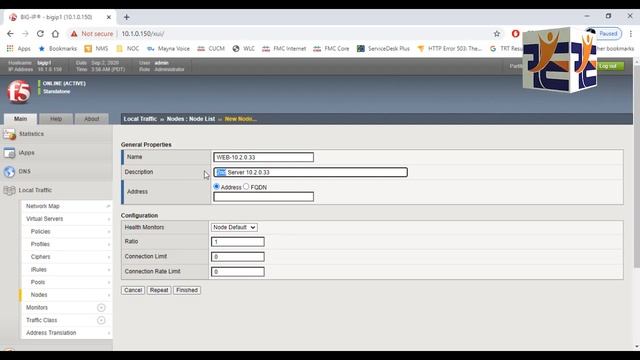The image size is (640, 360).
Task: Click the browser address bar URL
Action: pos(143,34)
